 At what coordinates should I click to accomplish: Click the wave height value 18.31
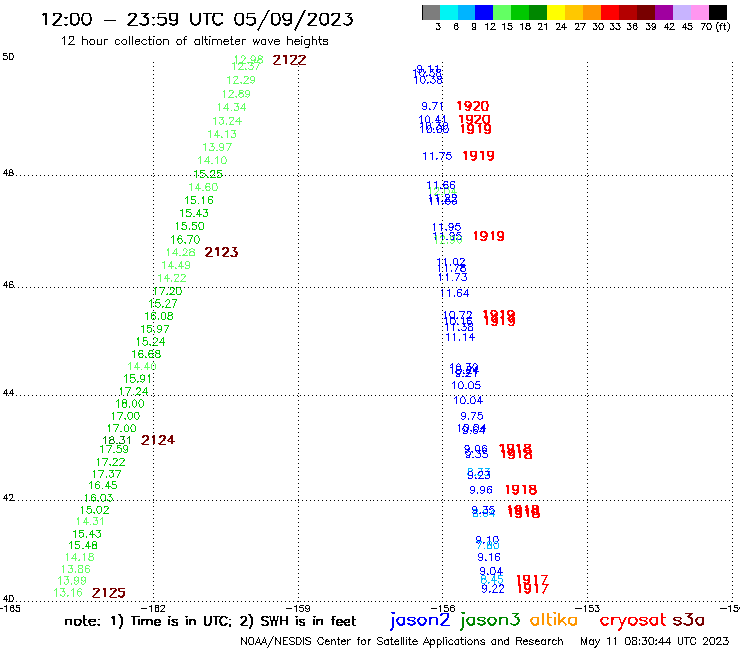[x=117, y=440]
